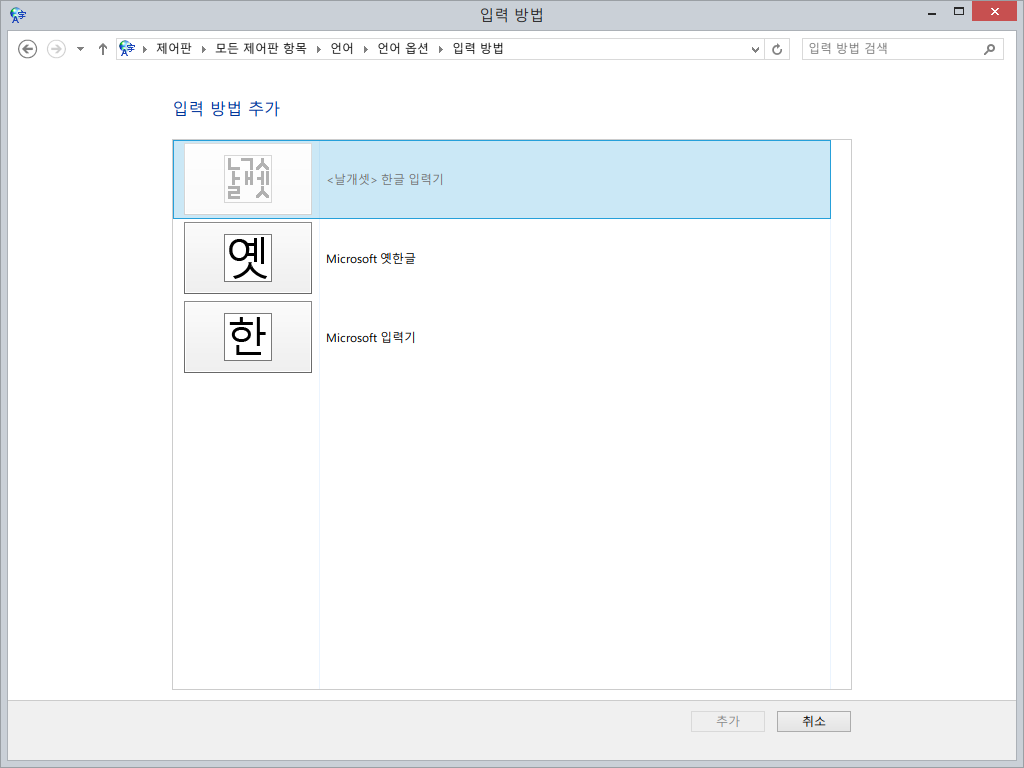Viewport: 1024px width, 768px height.
Task: Select Microsoft 옛한글 thumbnail icon
Action: pyautogui.click(x=248, y=258)
